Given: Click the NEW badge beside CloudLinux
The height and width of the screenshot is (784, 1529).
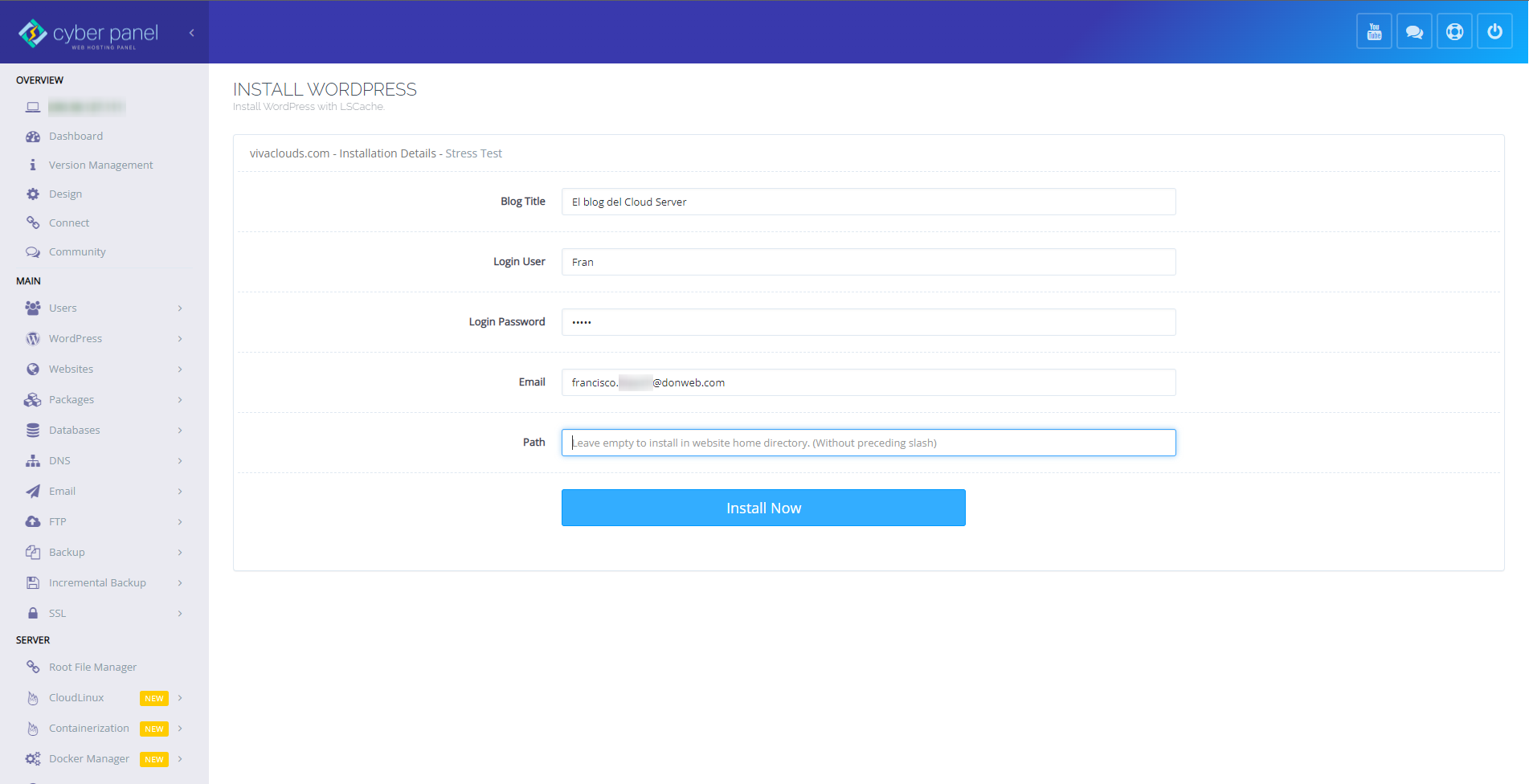Looking at the screenshot, I should point(154,698).
